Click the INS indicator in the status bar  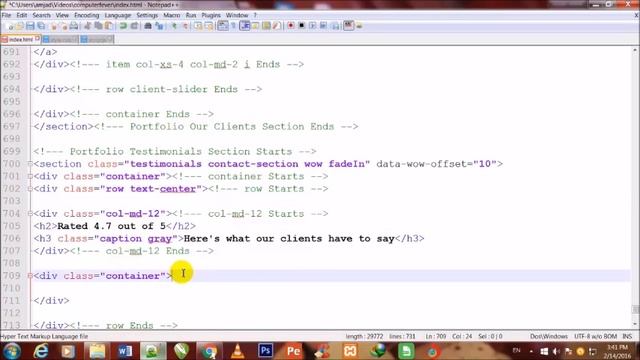(x=627, y=336)
